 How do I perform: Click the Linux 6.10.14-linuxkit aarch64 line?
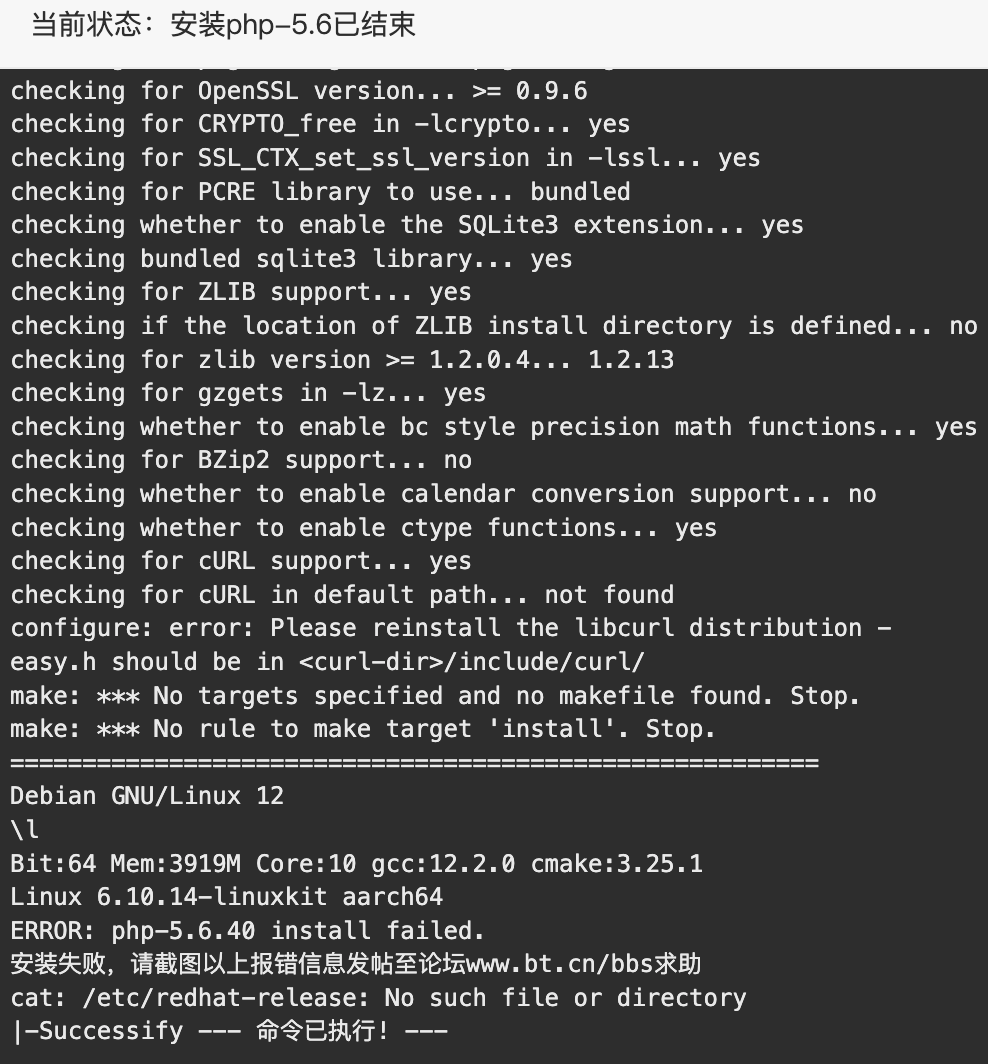pos(227,896)
